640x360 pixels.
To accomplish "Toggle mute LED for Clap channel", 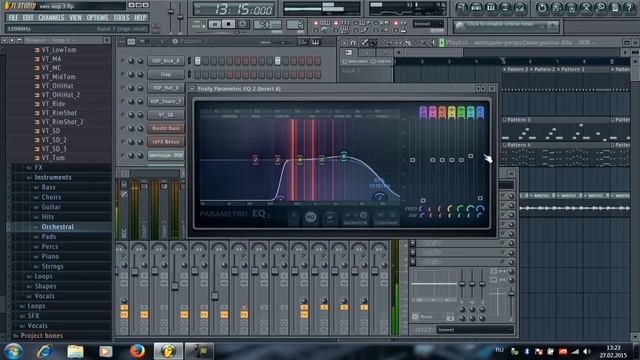I will [122, 74].
